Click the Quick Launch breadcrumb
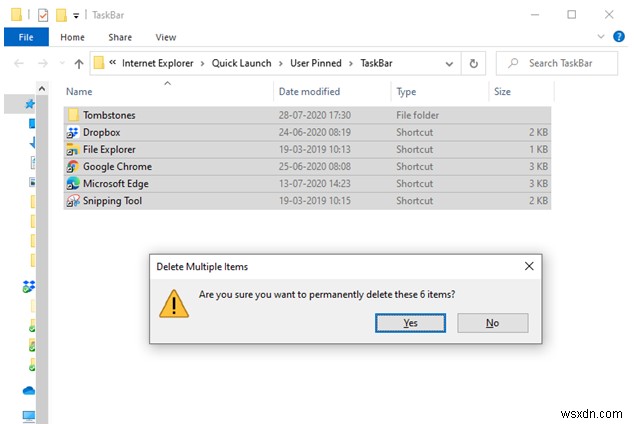Viewport: 634px width, 424px height. [241, 63]
